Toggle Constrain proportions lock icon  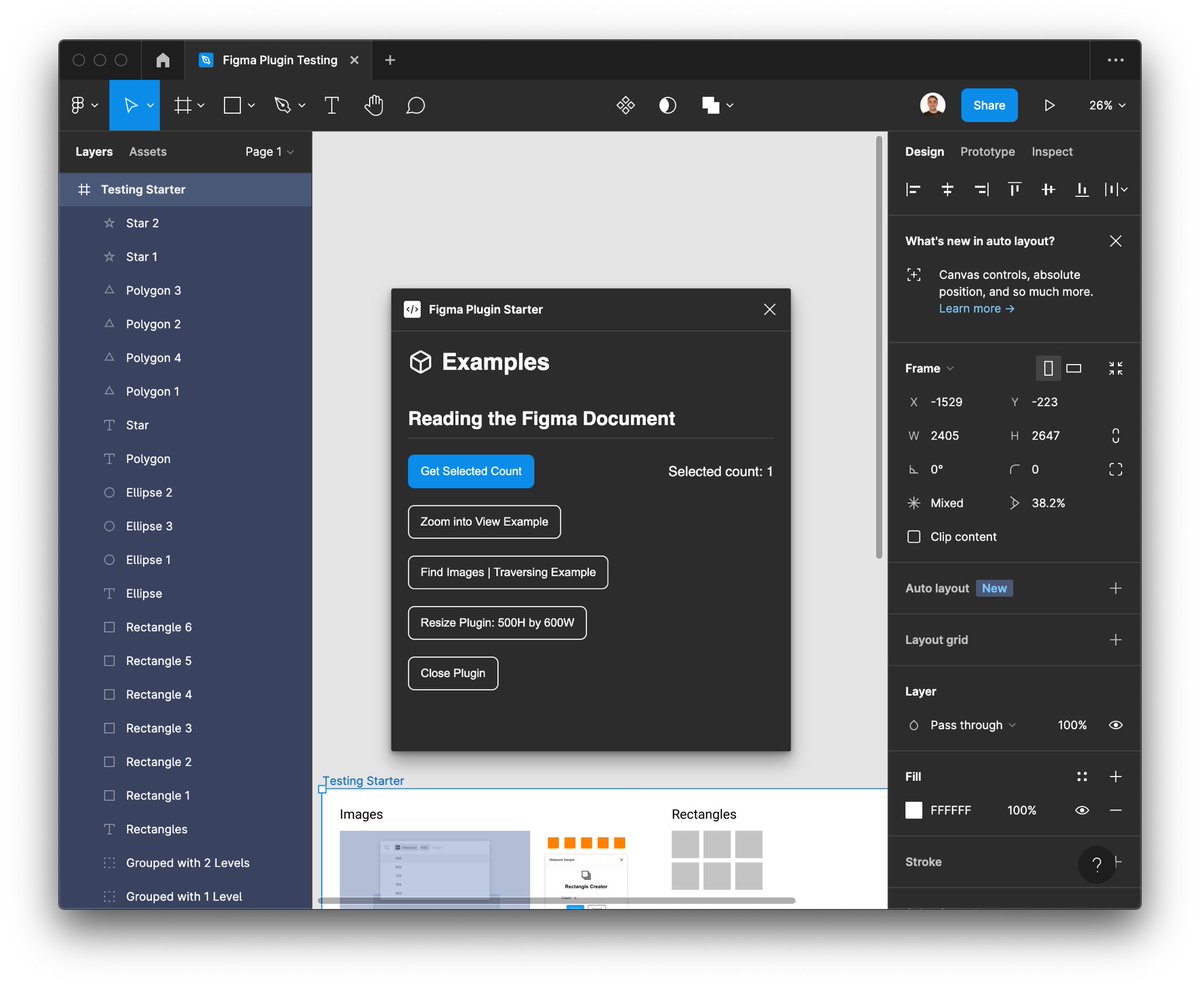tap(1116, 436)
